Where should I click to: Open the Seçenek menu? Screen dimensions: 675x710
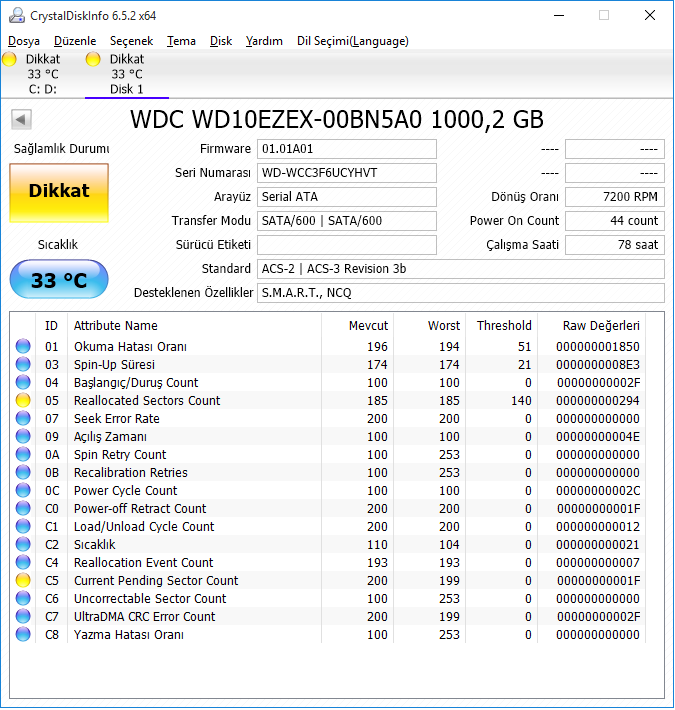click(131, 41)
